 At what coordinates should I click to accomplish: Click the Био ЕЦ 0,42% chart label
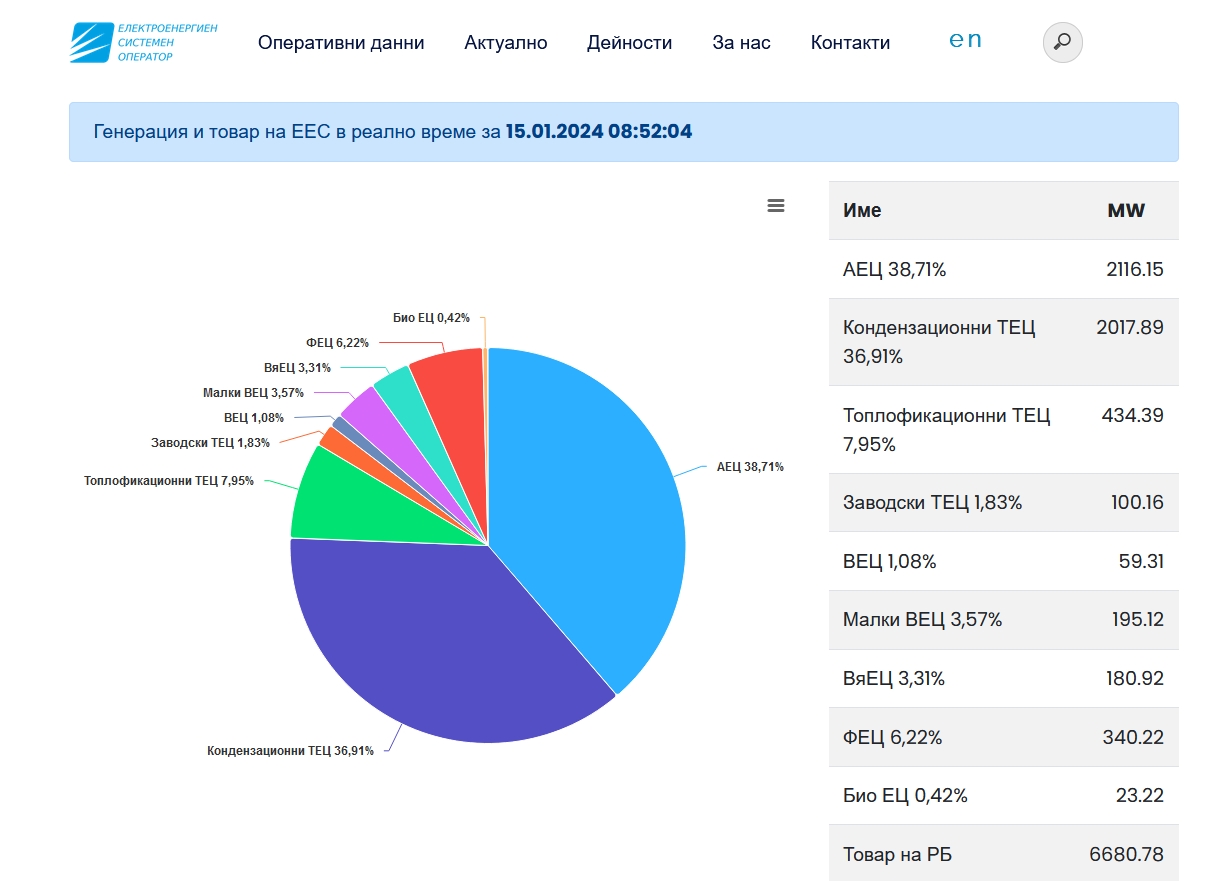tap(431, 318)
